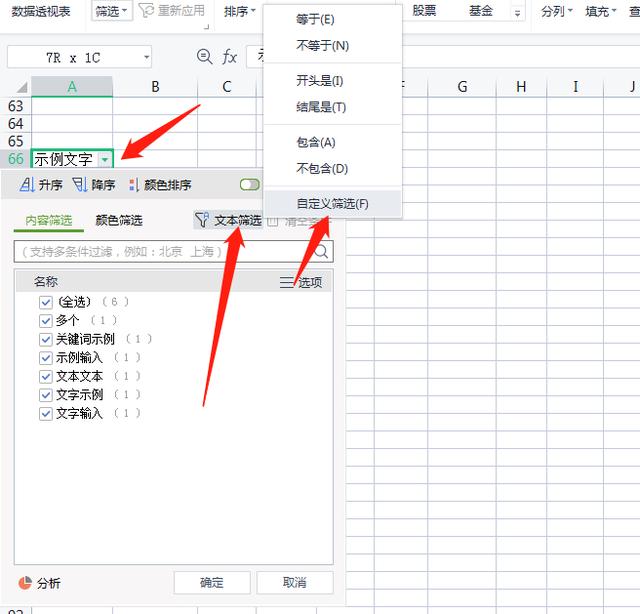Image resolution: width=640 pixels, height=614 pixels.
Task: Select row 65 header
Action: (x=16, y=141)
